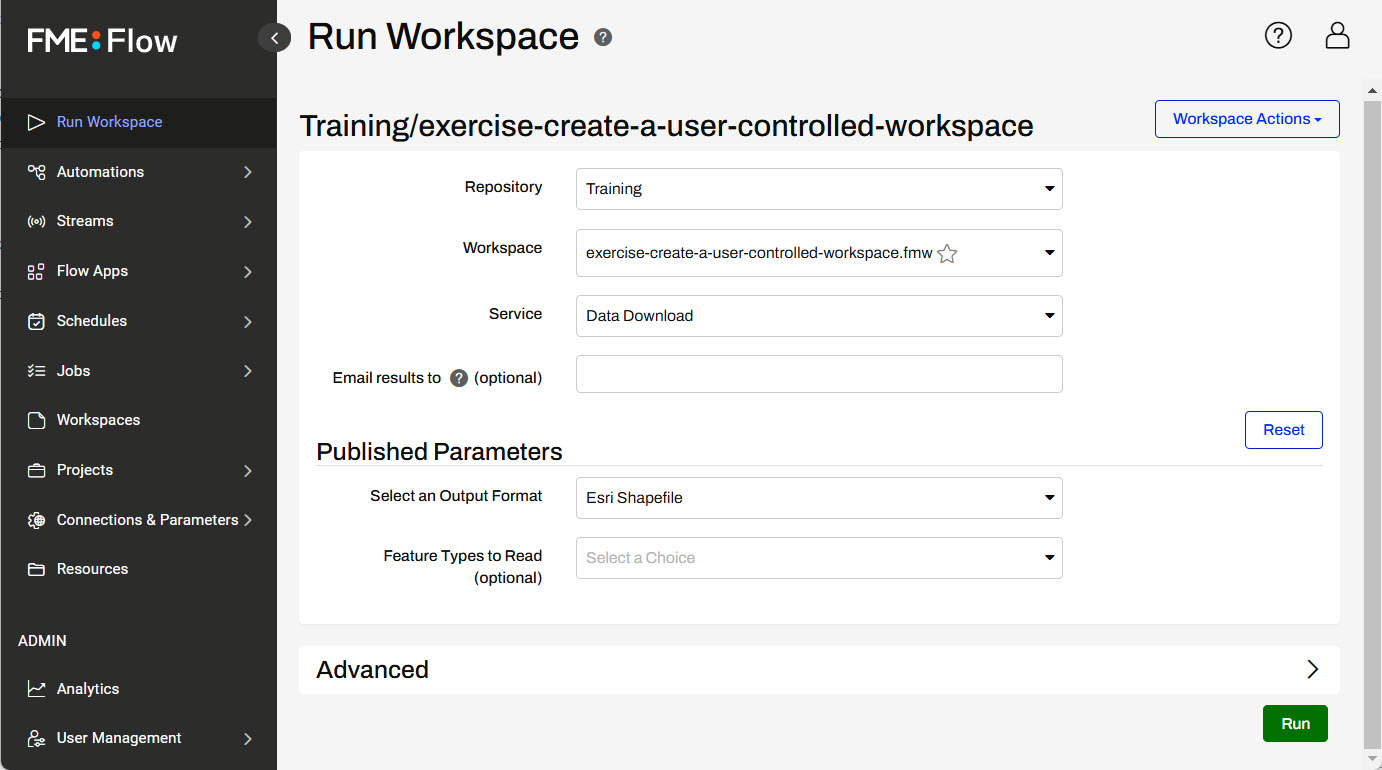Click the Schedules calendar icon
This screenshot has height=770, width=1382.
point(36,321)
